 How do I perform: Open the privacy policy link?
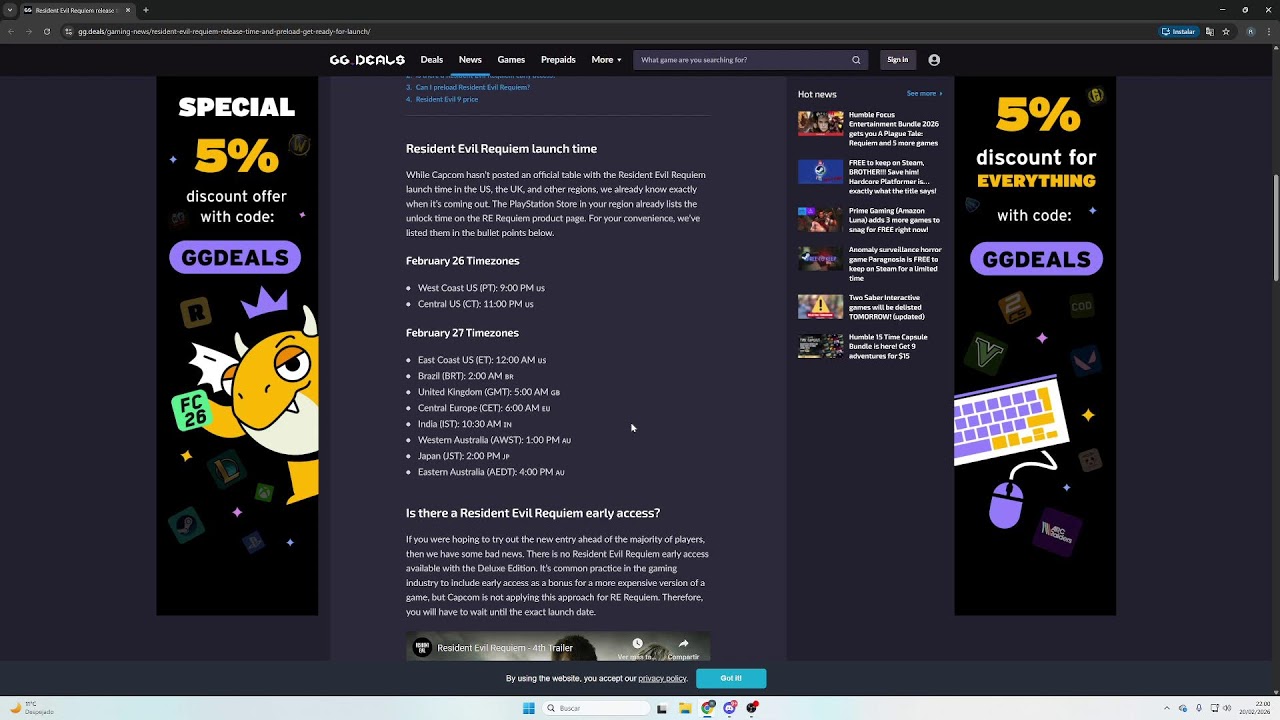tap(662, 679)
